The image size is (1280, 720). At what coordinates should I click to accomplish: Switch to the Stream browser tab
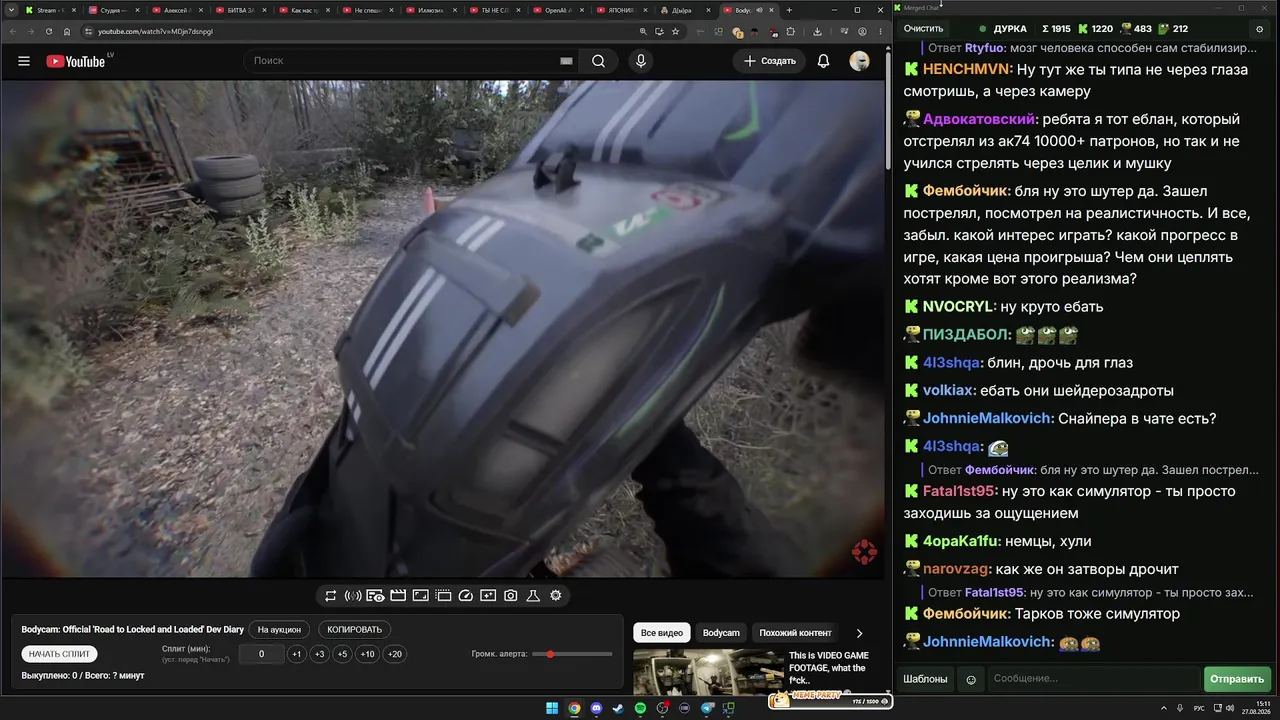50,10
